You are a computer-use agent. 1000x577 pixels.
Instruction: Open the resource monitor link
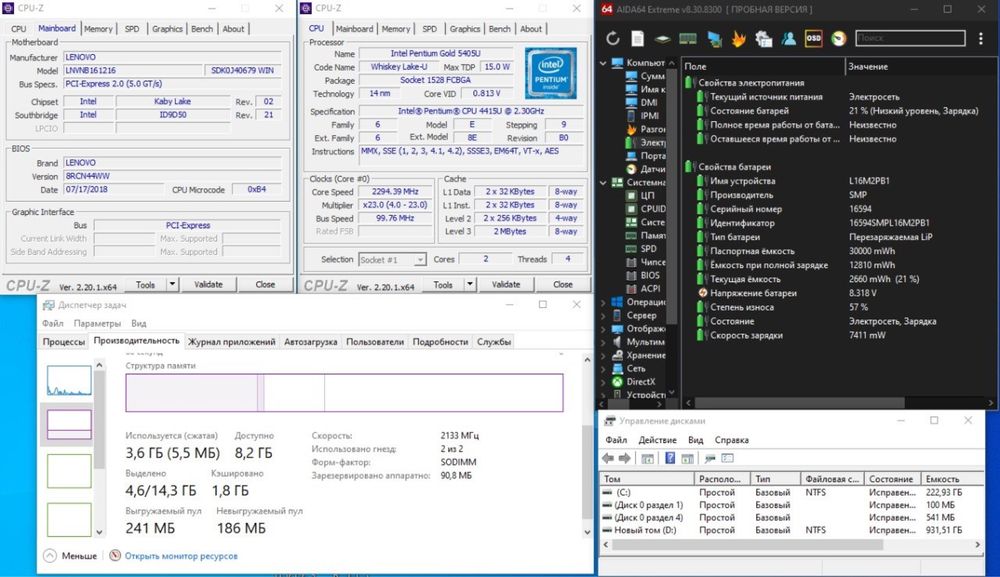tap(181, 556)
